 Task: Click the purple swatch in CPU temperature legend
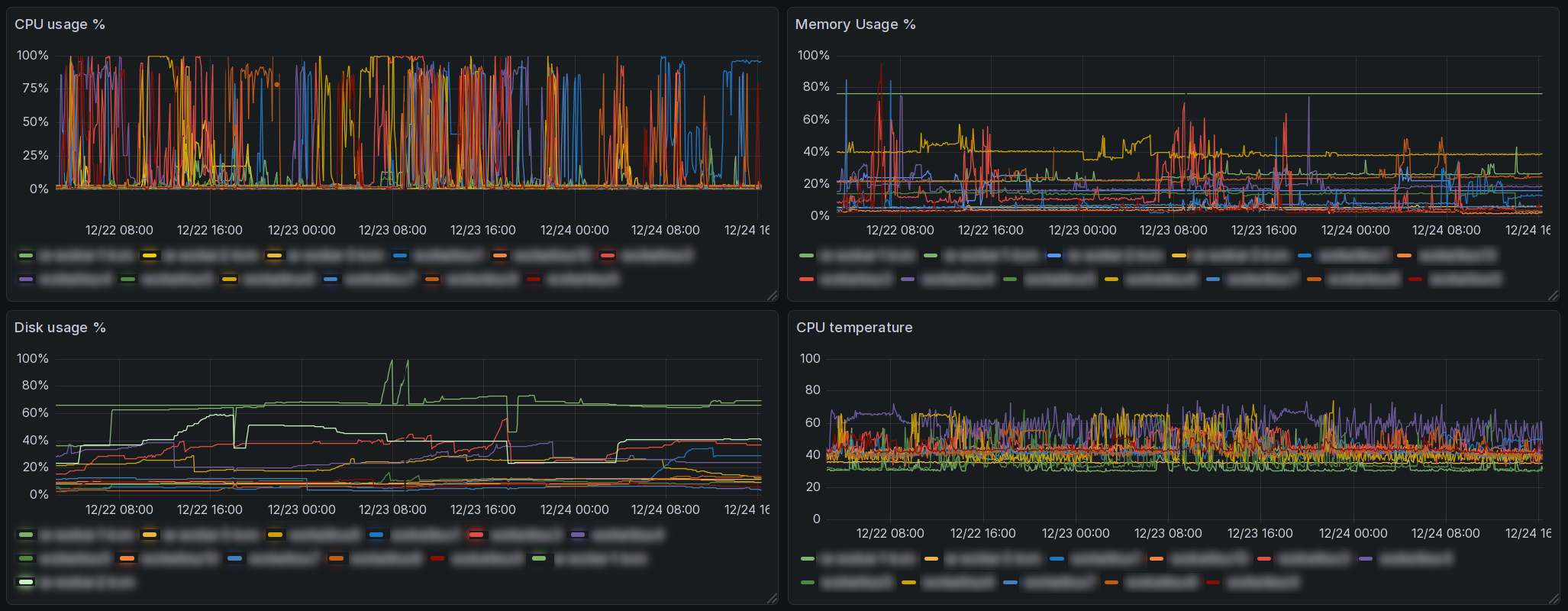1366,559
